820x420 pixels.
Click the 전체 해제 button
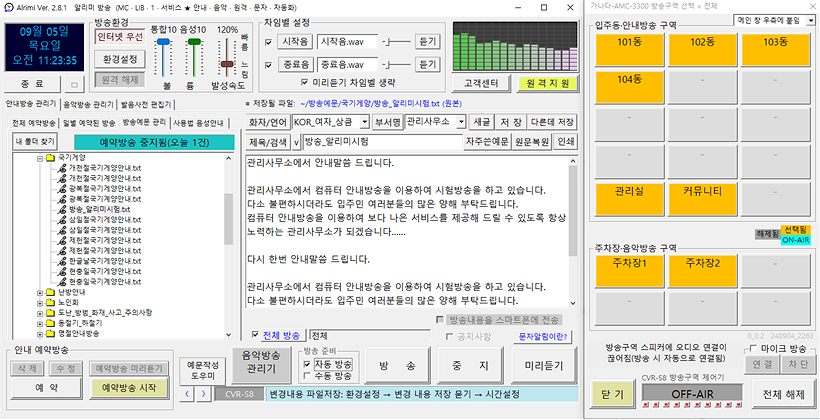point(783,394)
